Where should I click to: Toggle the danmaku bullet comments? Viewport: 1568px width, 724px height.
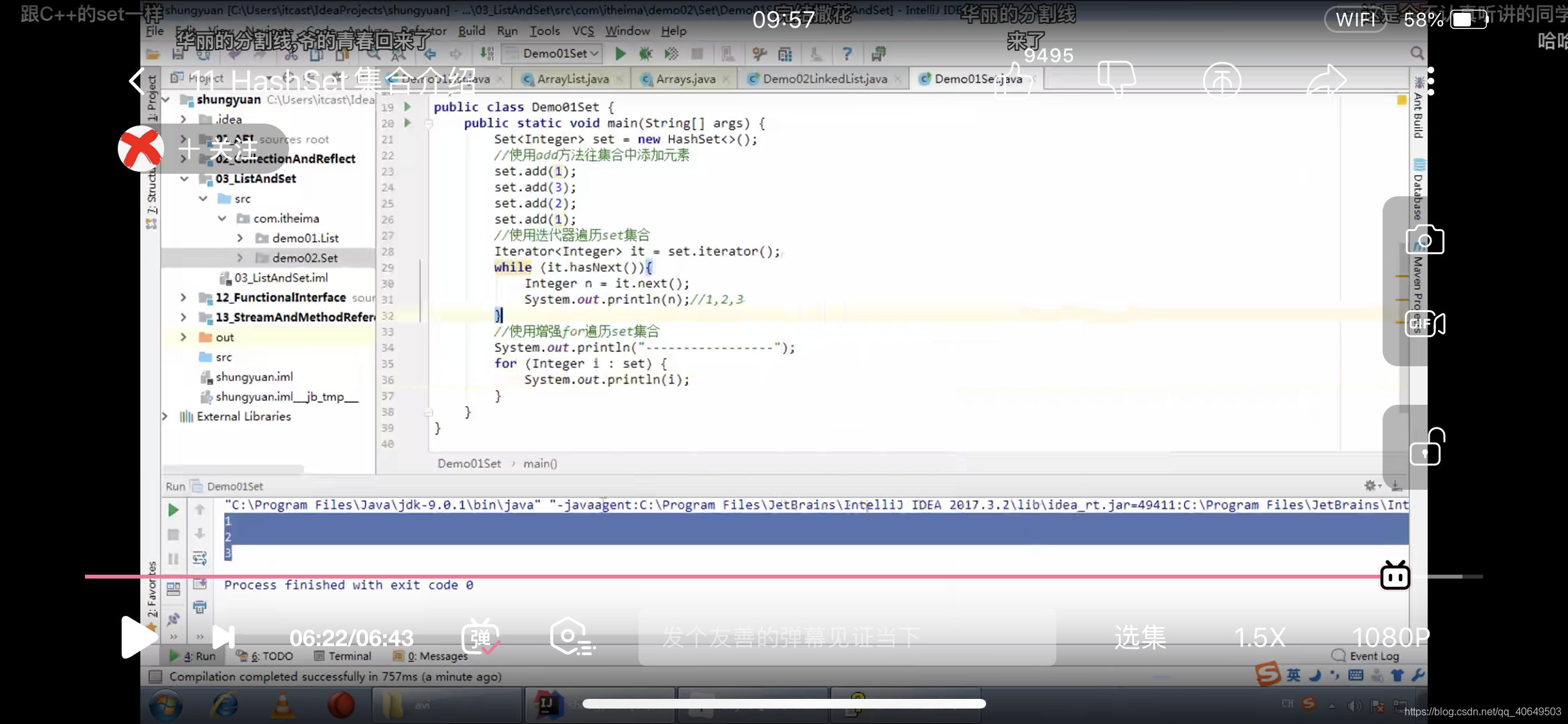[480, 637]
